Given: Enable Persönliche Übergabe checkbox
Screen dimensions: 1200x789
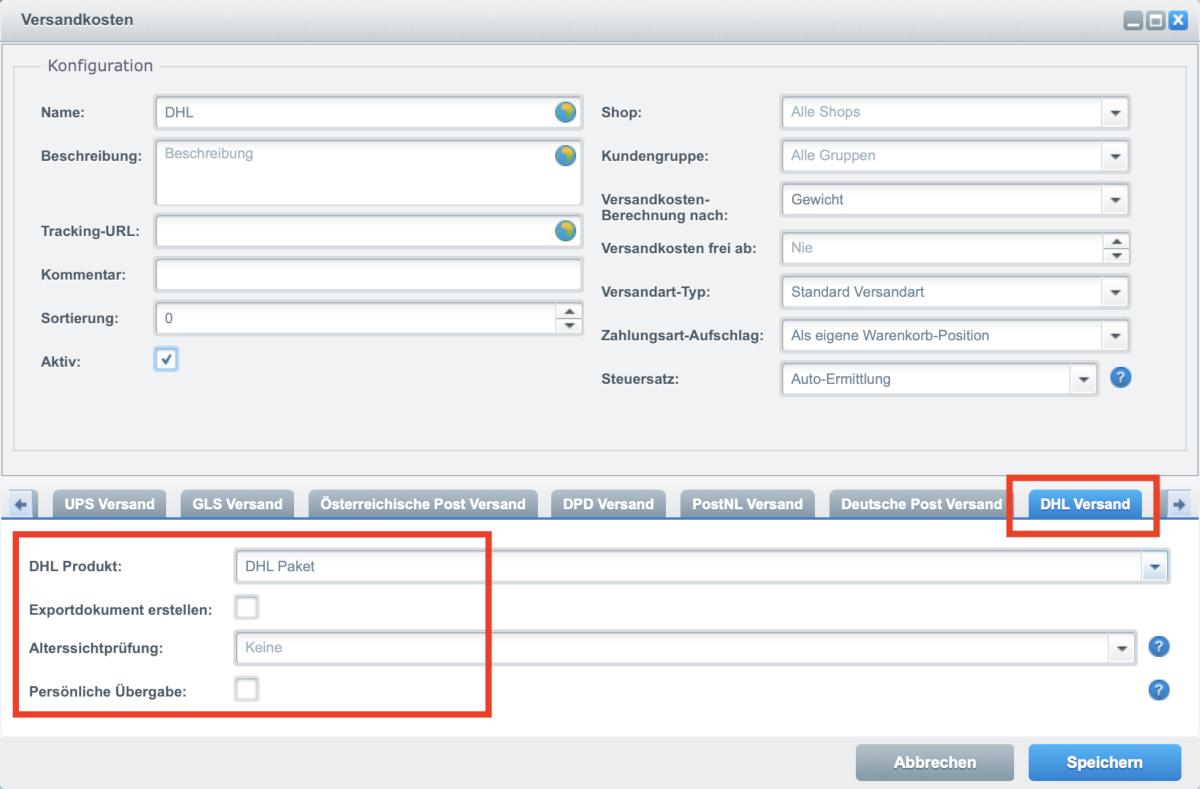Looking at the screenshot, I should tap(246, 689).
